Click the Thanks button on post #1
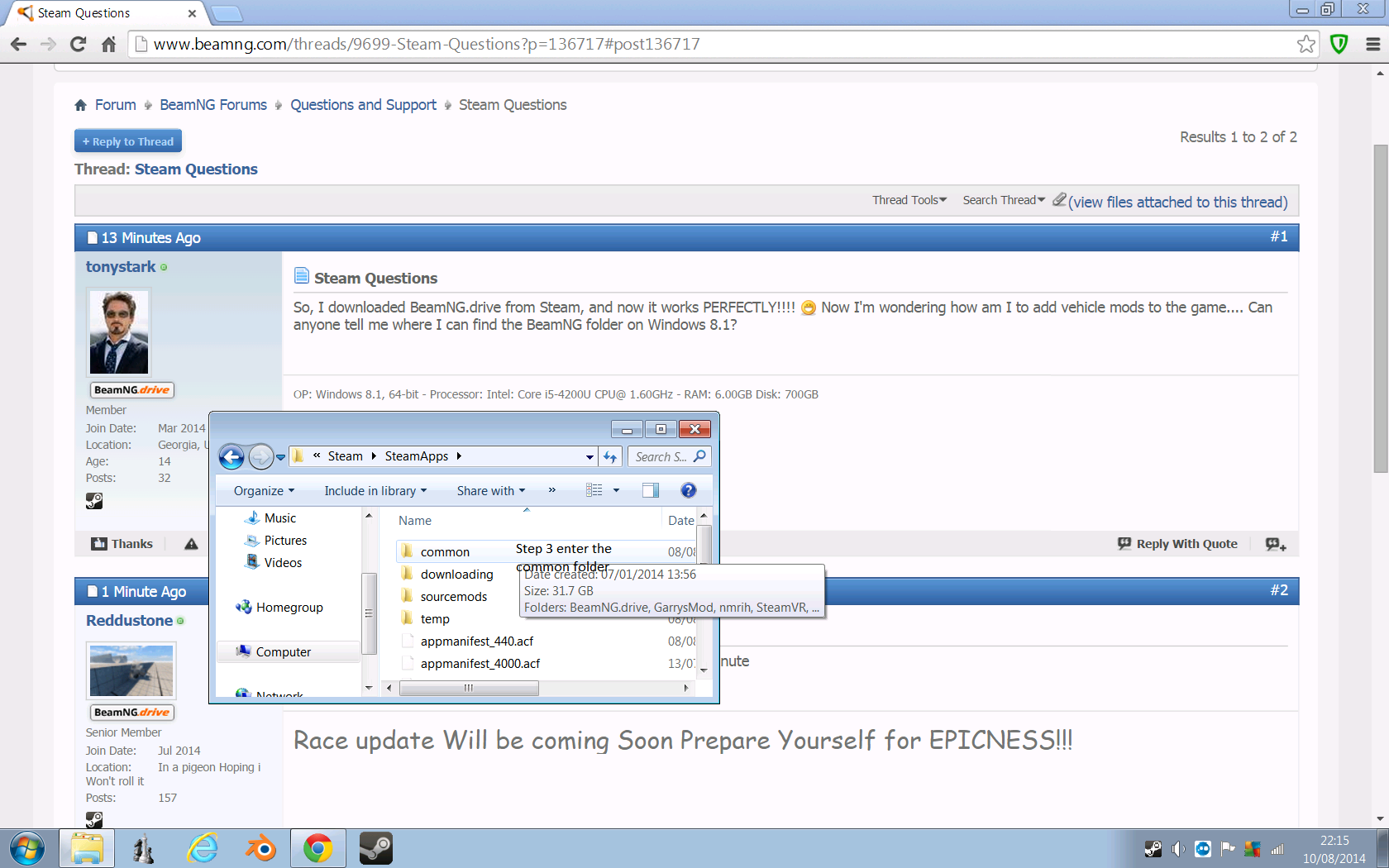Screen dimensions: 1389x868 click(x=122, y=544)
